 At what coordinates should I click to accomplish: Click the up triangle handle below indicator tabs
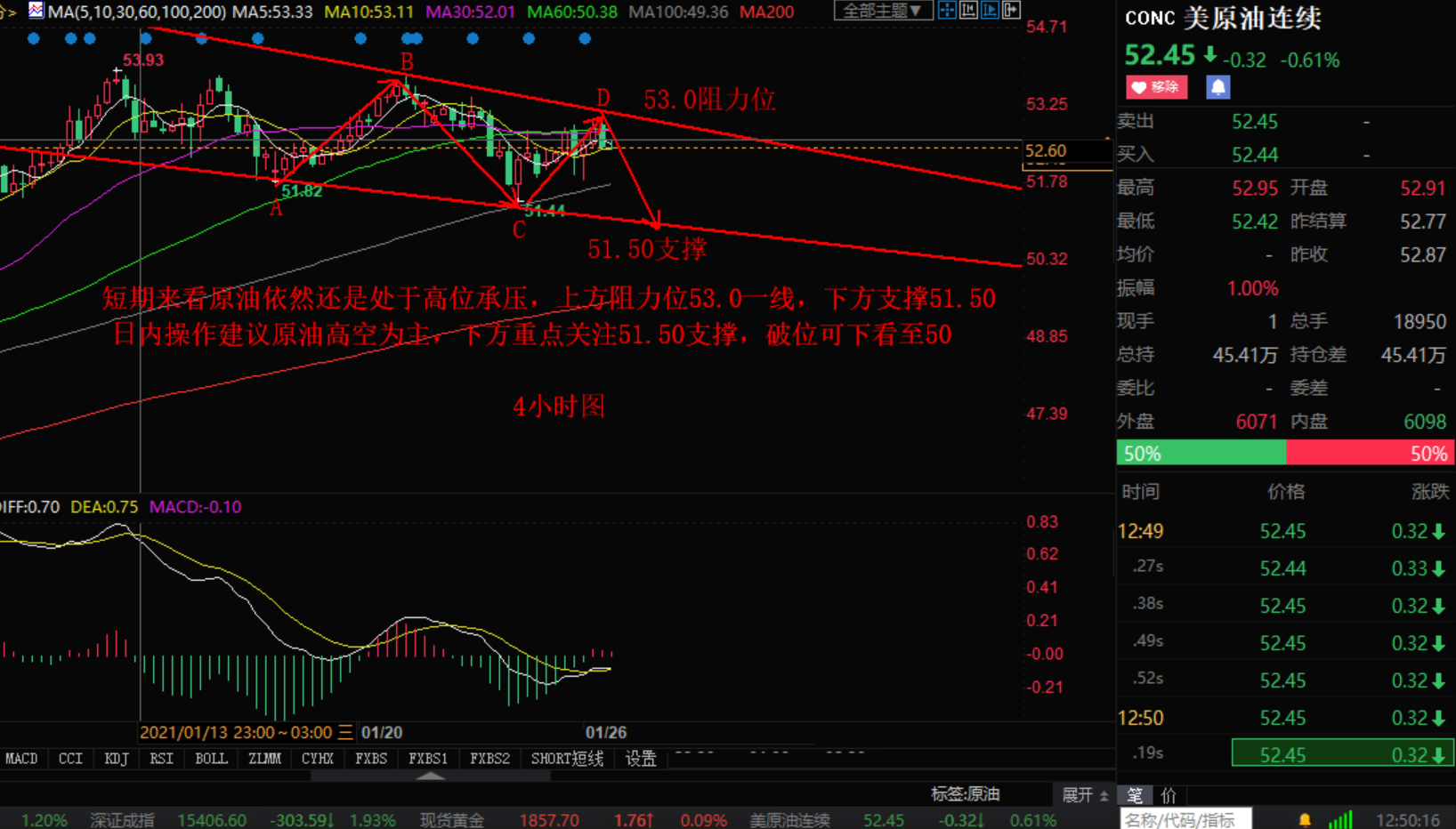pos(431,776)
